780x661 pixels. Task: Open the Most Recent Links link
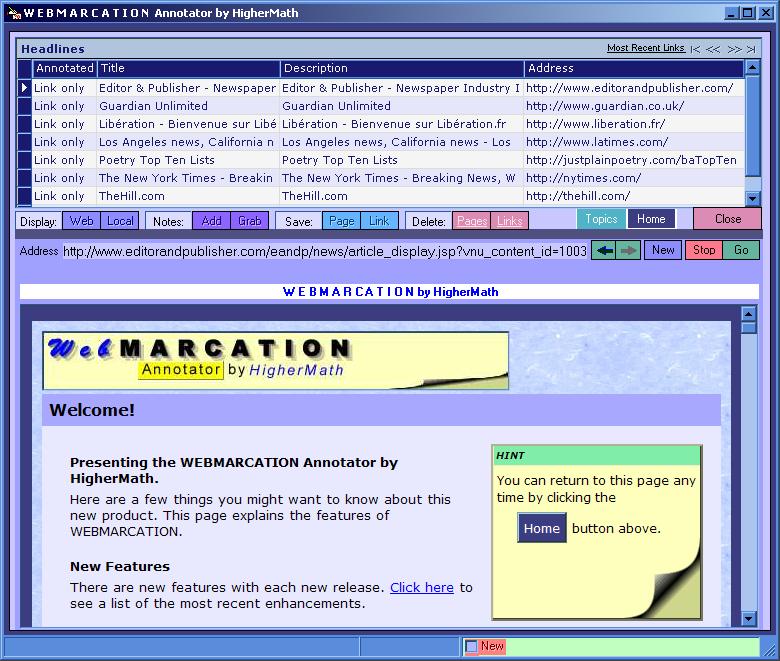pyautogui.click(x=646, y=48)
